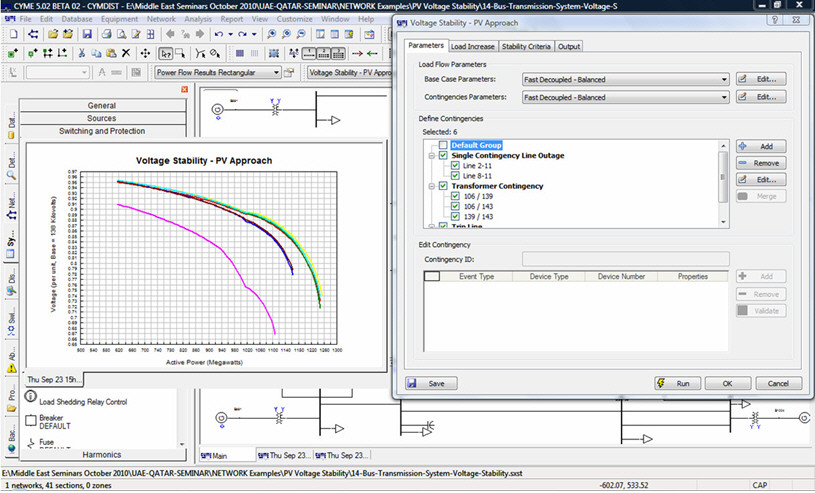Collapse the Single Contingency Line Outage group
Image resolution: width=815 pixels, height=493 pixels.
tap(430, 155)
